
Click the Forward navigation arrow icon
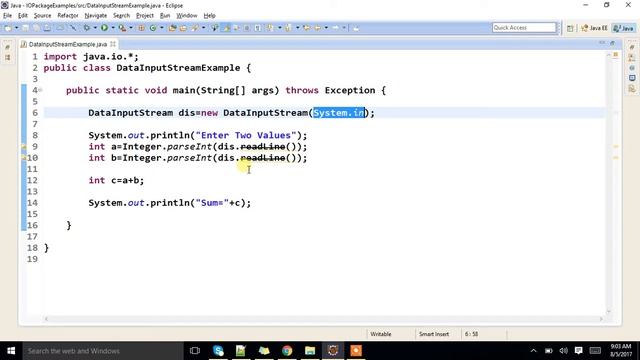[336, 28]
